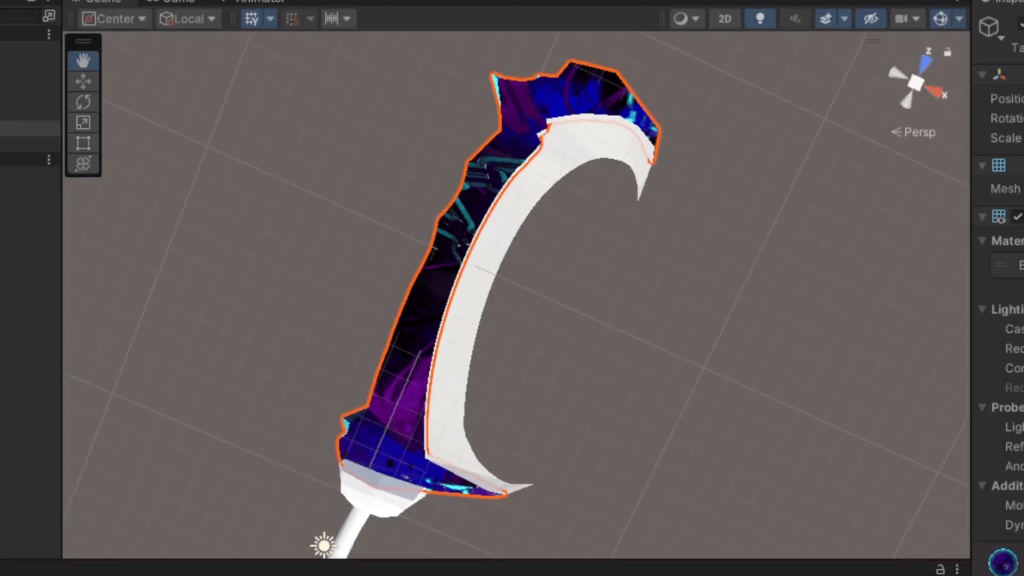Open grid snapping options dropdown arrow
Screen dimensions: 1024x576
coord(310,19)
